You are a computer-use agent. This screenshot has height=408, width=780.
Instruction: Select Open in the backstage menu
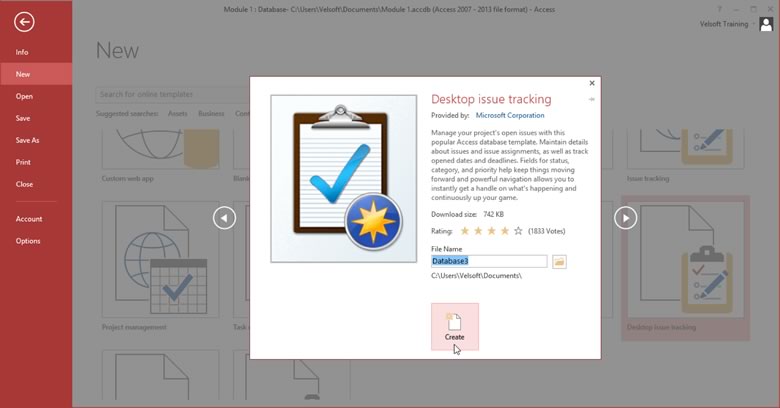point(24,96)
